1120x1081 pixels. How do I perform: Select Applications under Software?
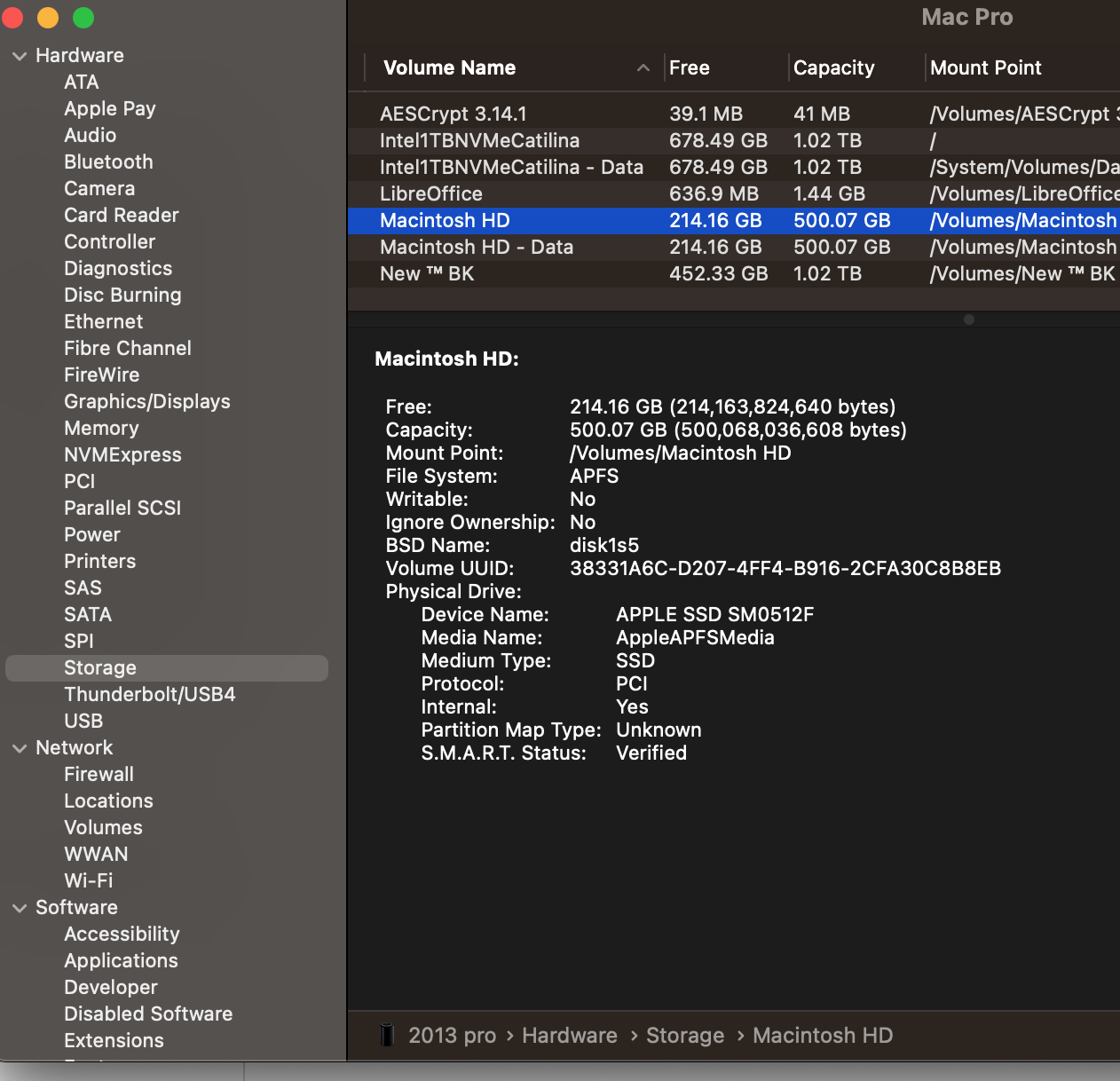click(121, 961)
